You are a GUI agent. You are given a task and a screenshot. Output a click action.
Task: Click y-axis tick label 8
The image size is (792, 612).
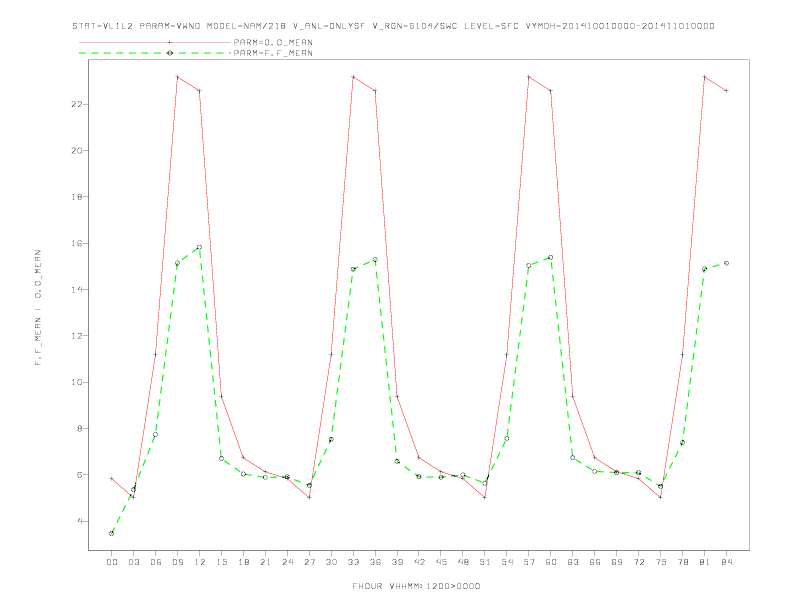pyautogui.click(x=80, y=429)
